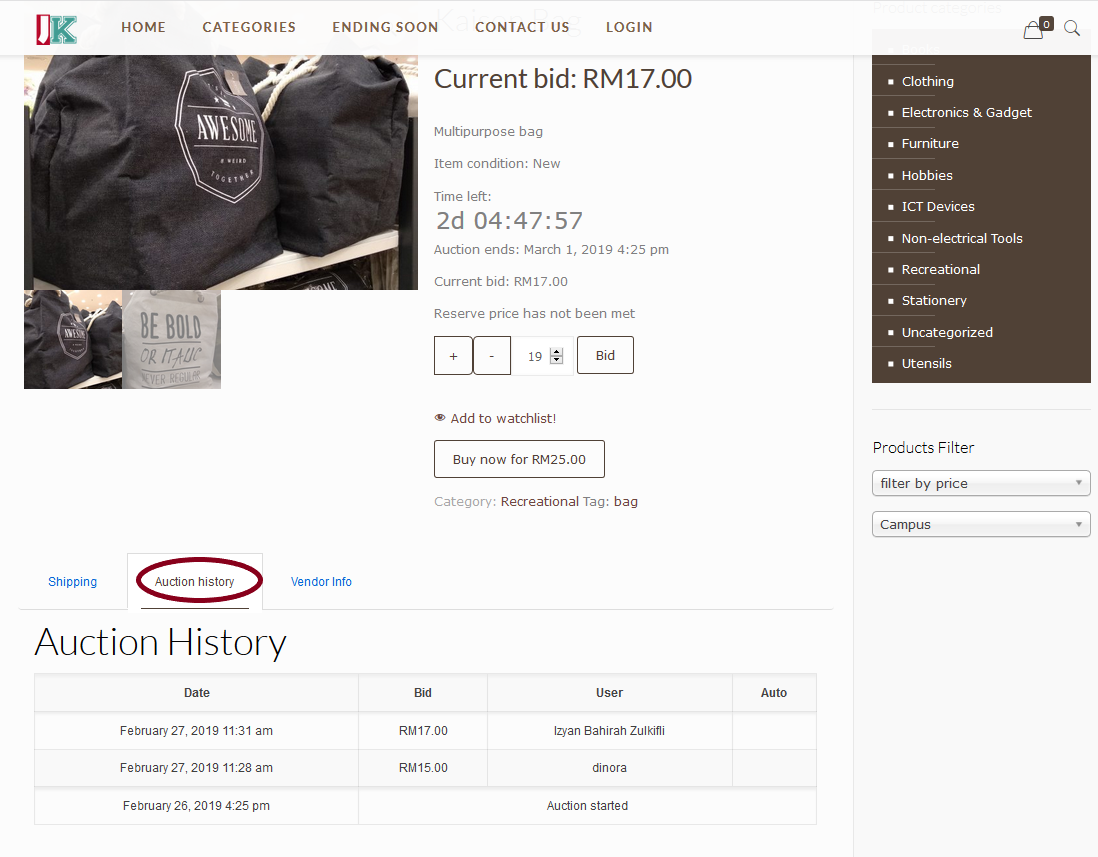
Task: Click the eye icon beside Add to watchlist
Action: point(440,418)
